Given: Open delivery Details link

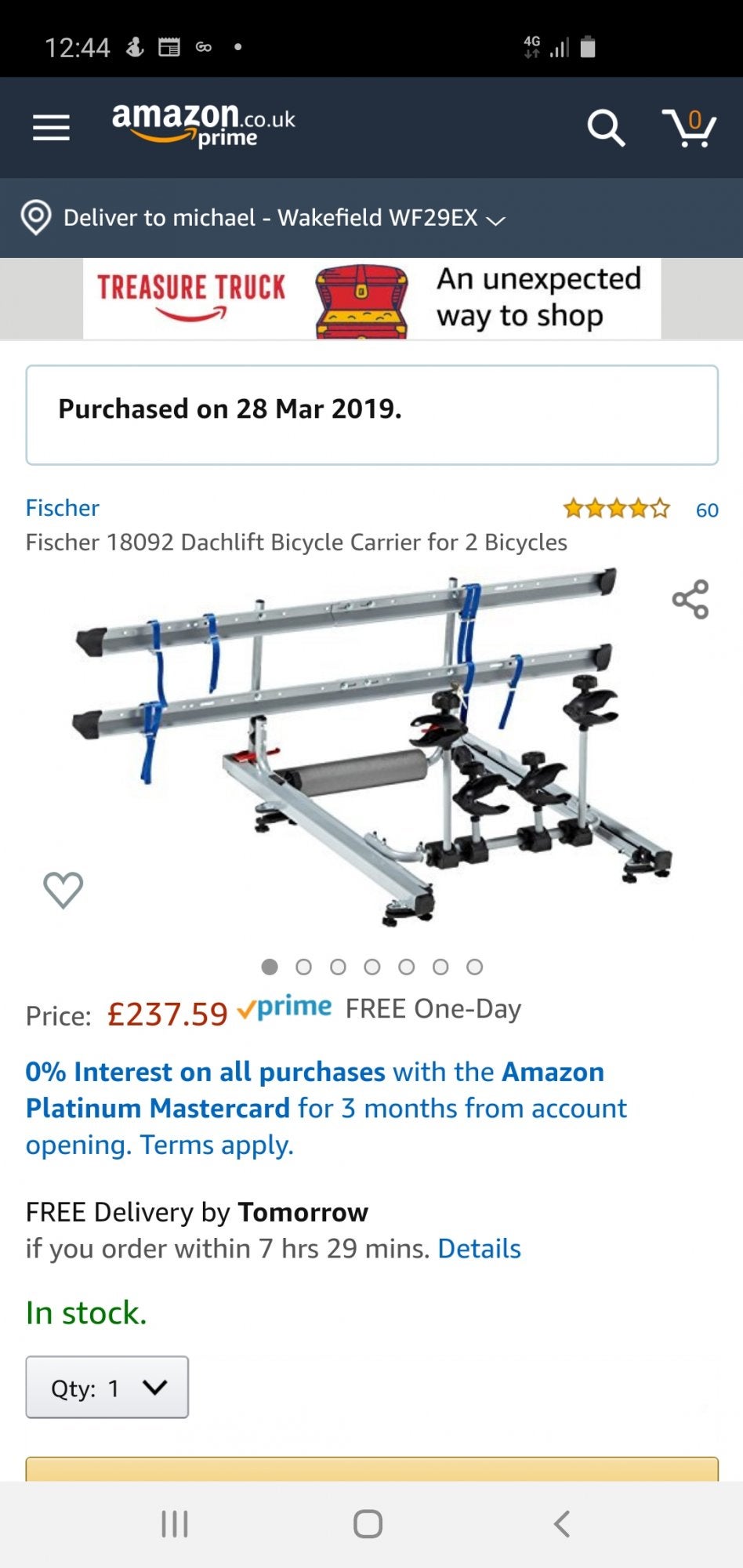Looking at the screenshot, I should click(x=479, y=1248).
